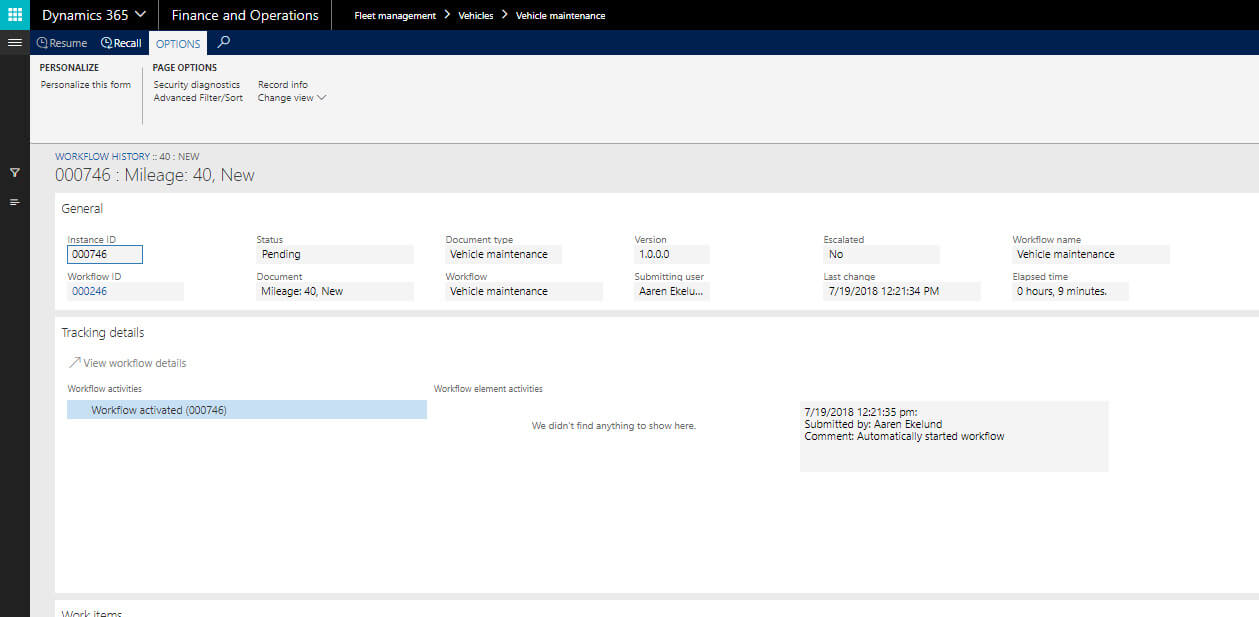Click View workflow details
The width and height of the screenshot is (1259, 617).
click(x=127, y=363)
